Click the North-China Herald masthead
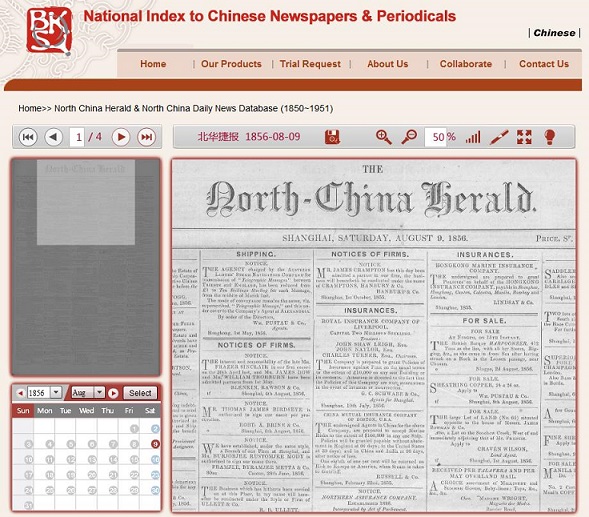 [x=371, y=199]
